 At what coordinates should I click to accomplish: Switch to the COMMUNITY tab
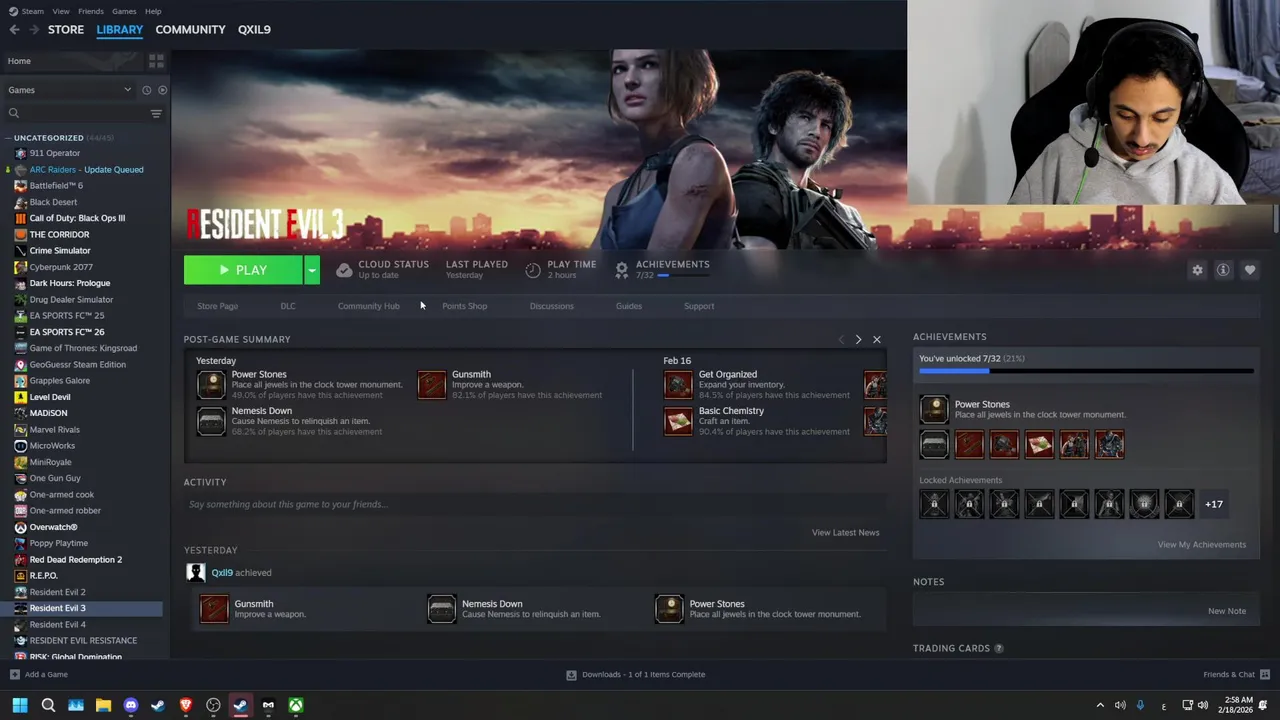coord(190,30)
